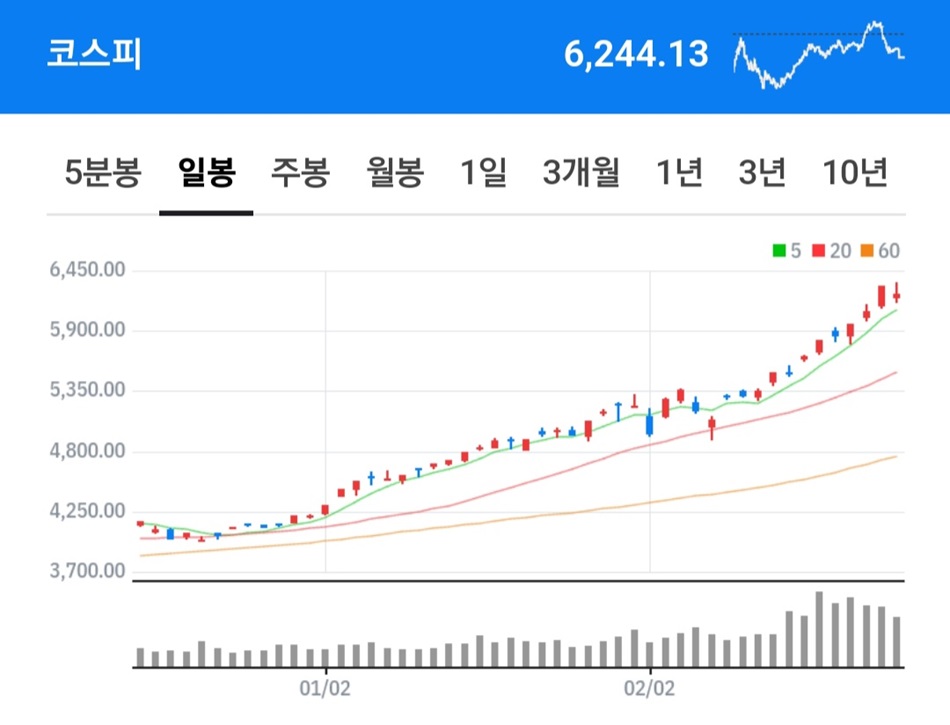Click the 4,250.00 y-axis label
Viewport: 950px width, 725px height.
point(87,511)
